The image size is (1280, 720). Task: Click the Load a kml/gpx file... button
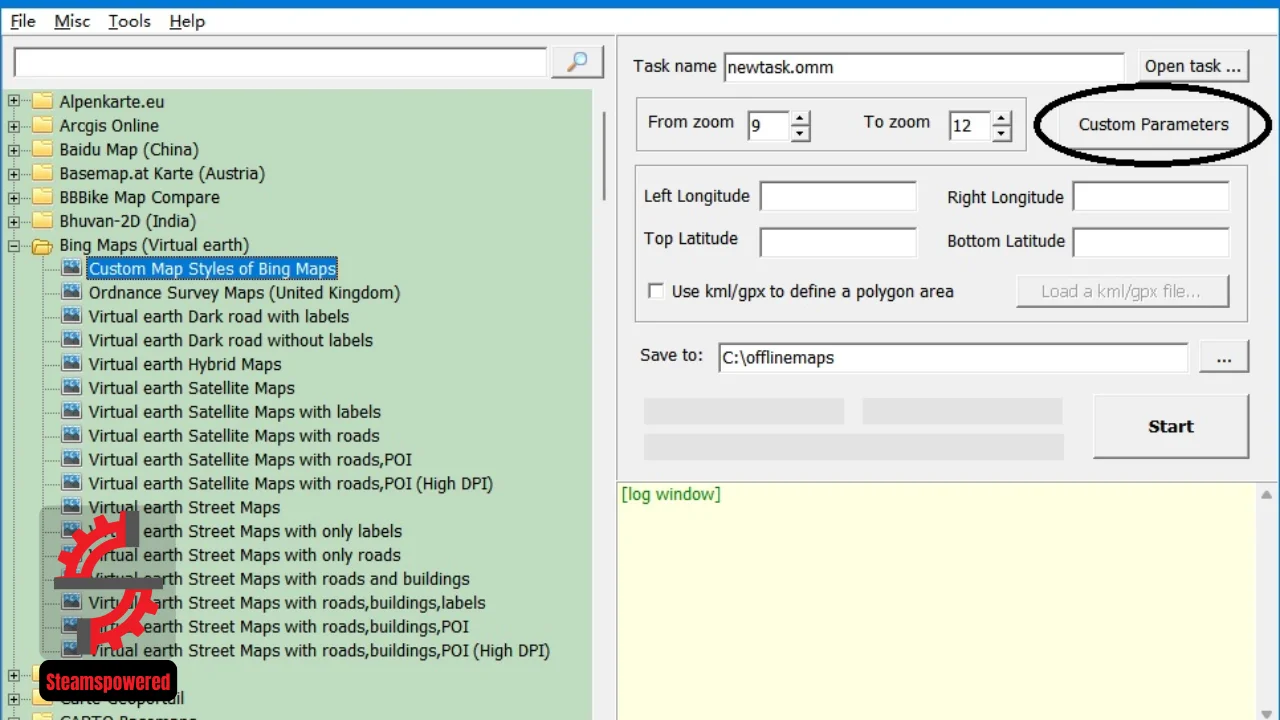(1122, 291)
